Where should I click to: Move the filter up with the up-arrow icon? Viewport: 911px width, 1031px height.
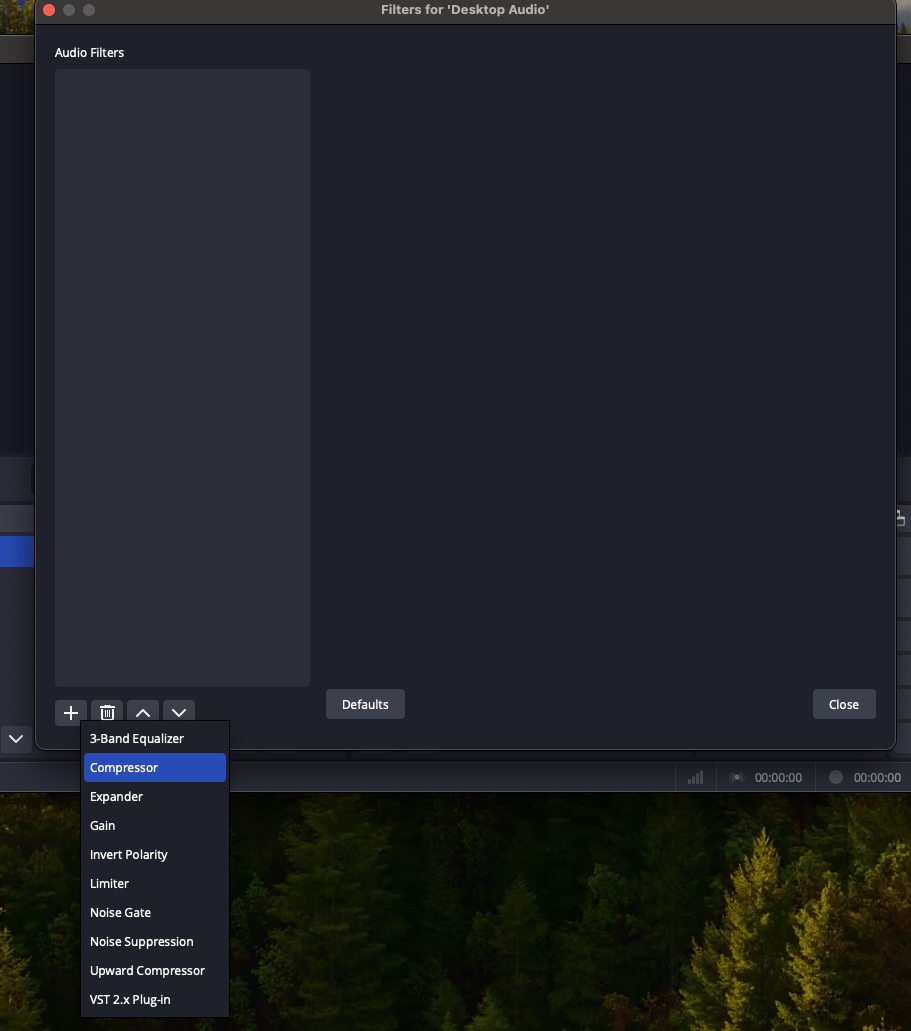tap(142, 712)
